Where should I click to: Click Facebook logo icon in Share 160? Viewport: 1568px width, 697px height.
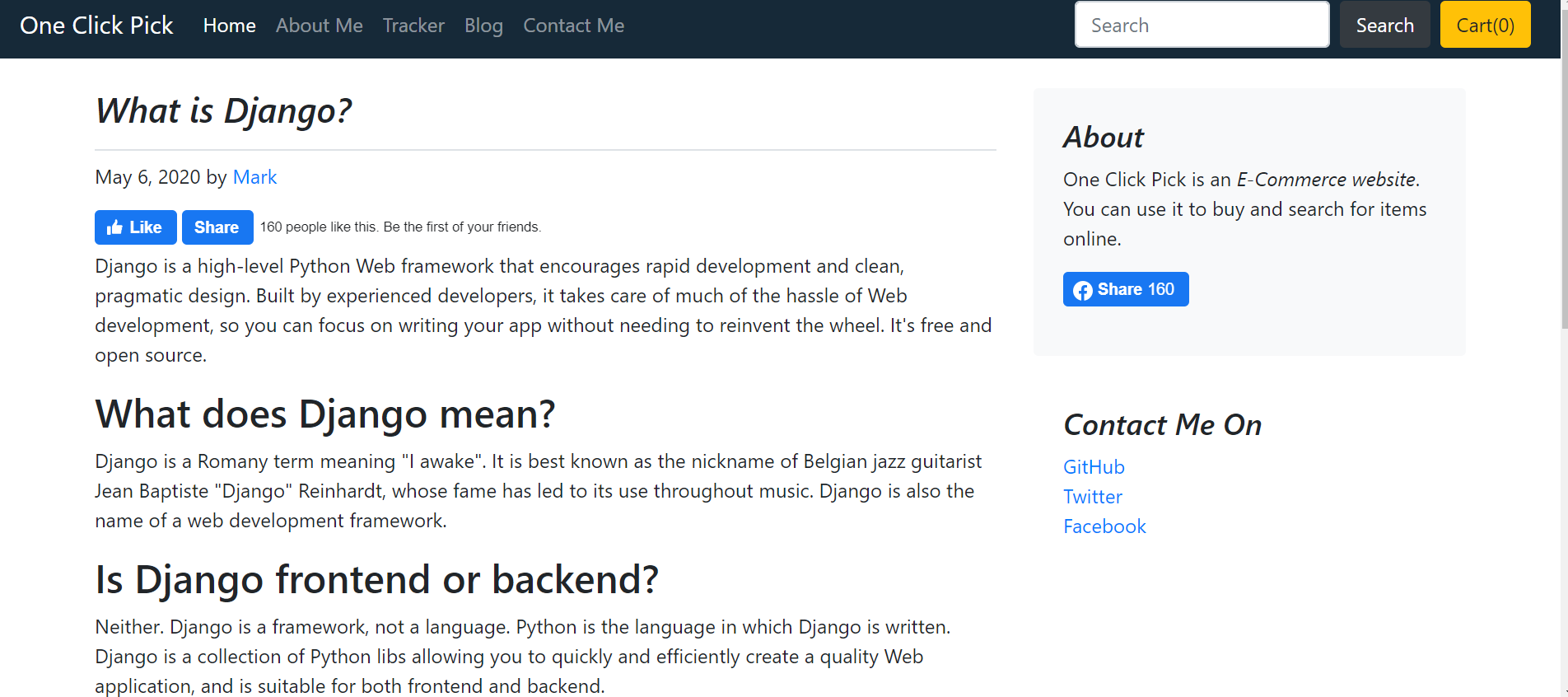tap(1083, 290)
